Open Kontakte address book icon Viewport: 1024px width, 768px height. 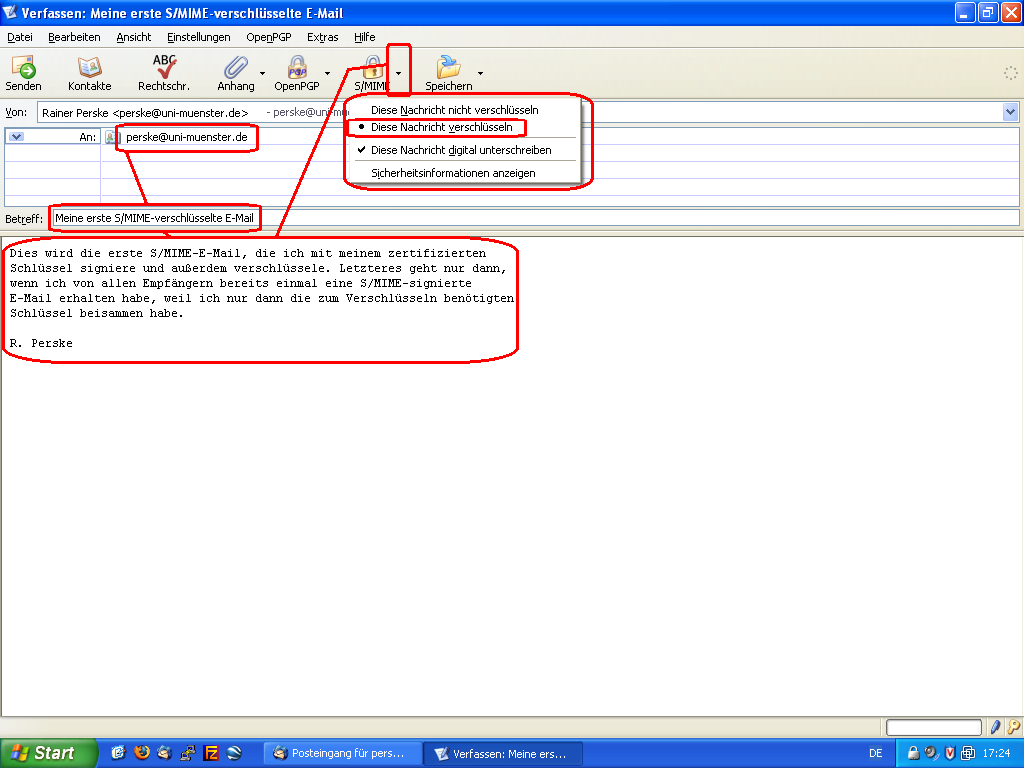point(89,68)
